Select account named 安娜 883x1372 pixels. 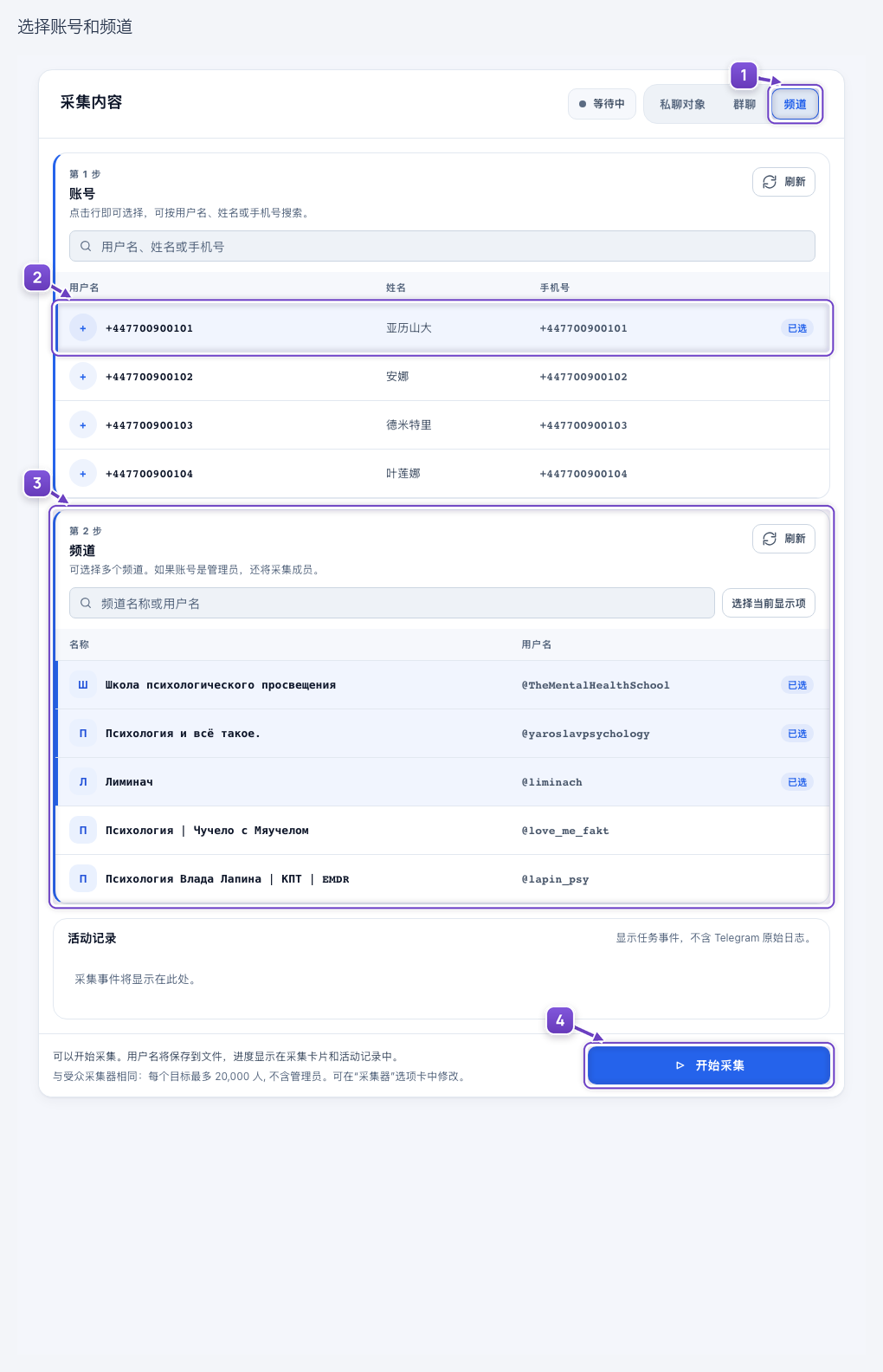[x=442, y=377]
